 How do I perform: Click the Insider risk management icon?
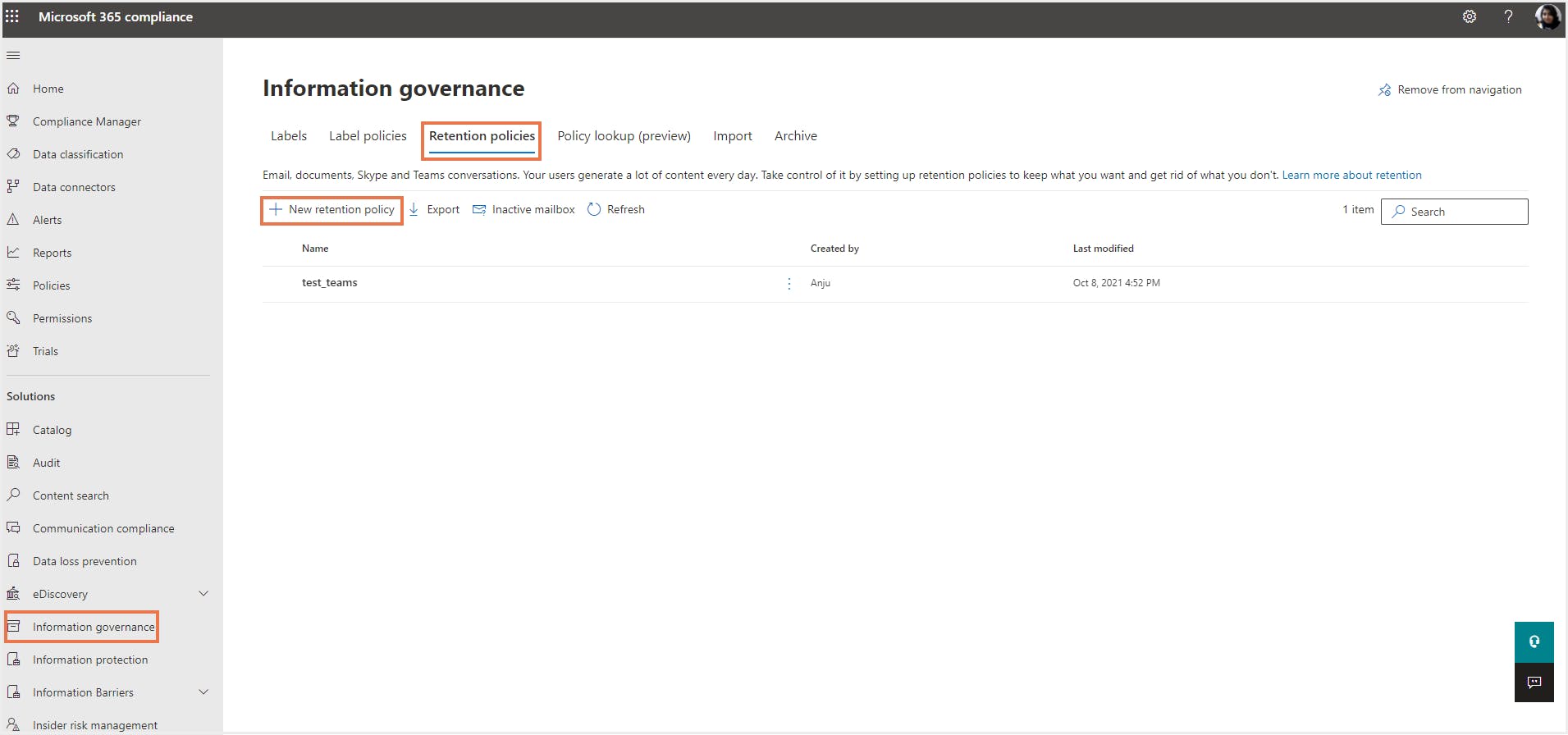click(x=13, y=725)
